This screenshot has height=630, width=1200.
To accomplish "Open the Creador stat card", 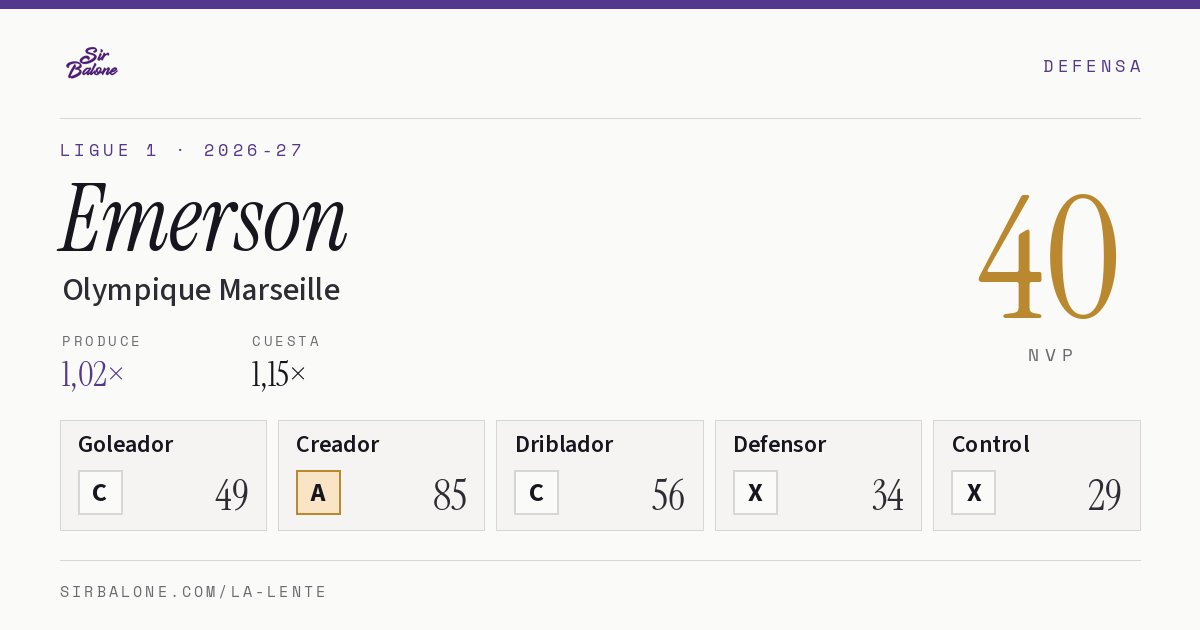I will pos(381,475).
